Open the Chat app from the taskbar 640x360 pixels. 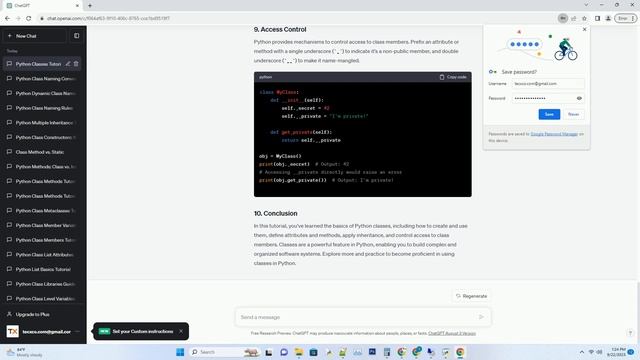pyautogui.click(x=284, y=352)
